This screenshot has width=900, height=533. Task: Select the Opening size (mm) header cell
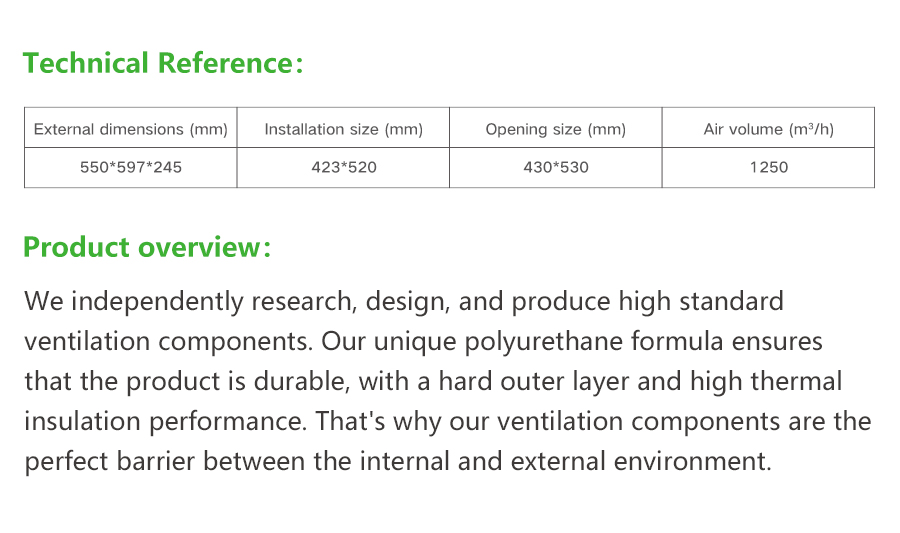556,127
